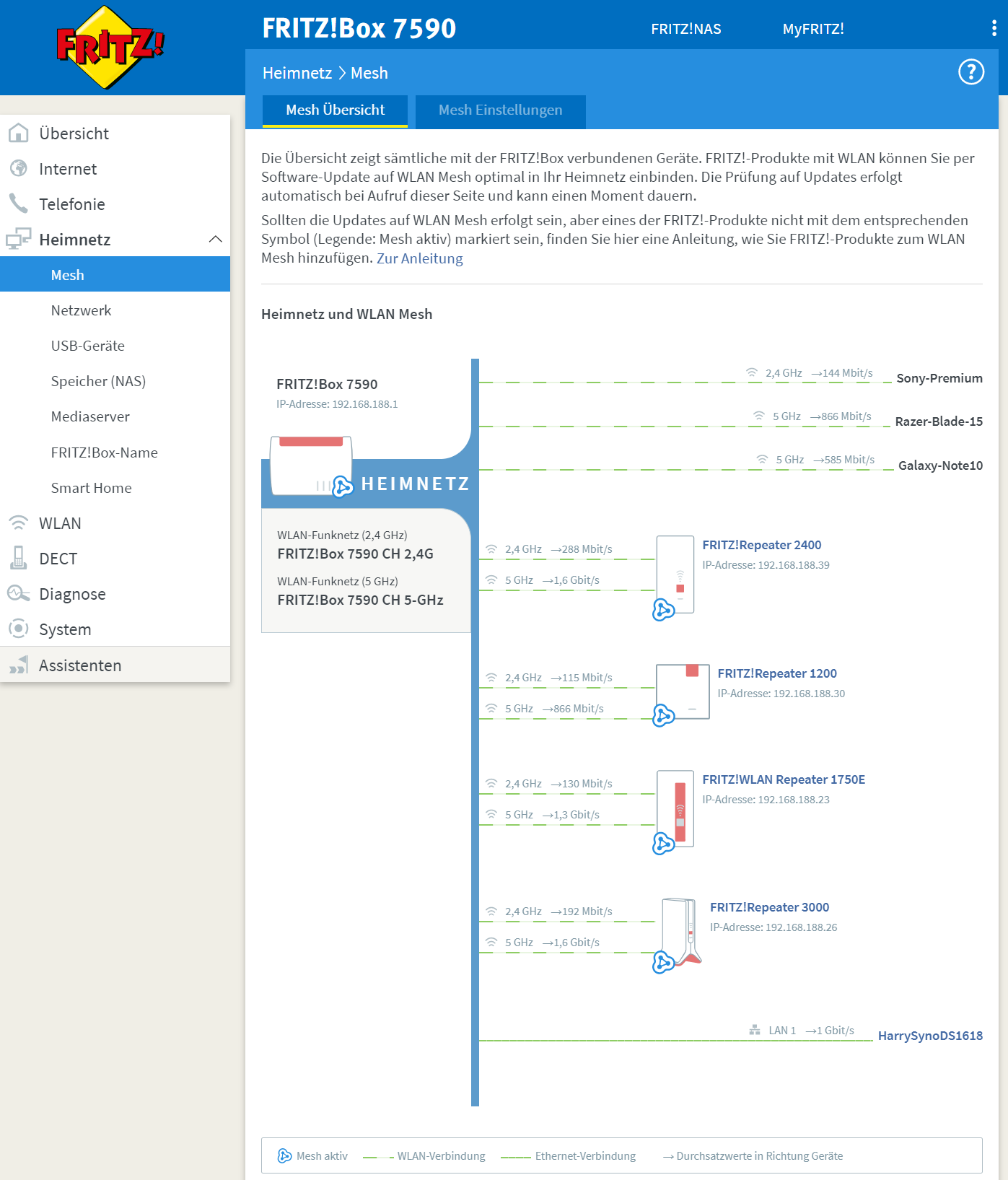1008x1180 pixels.
Task: Expand the System sidebar section
Action: pyautogui.click(x=65, y=629)
